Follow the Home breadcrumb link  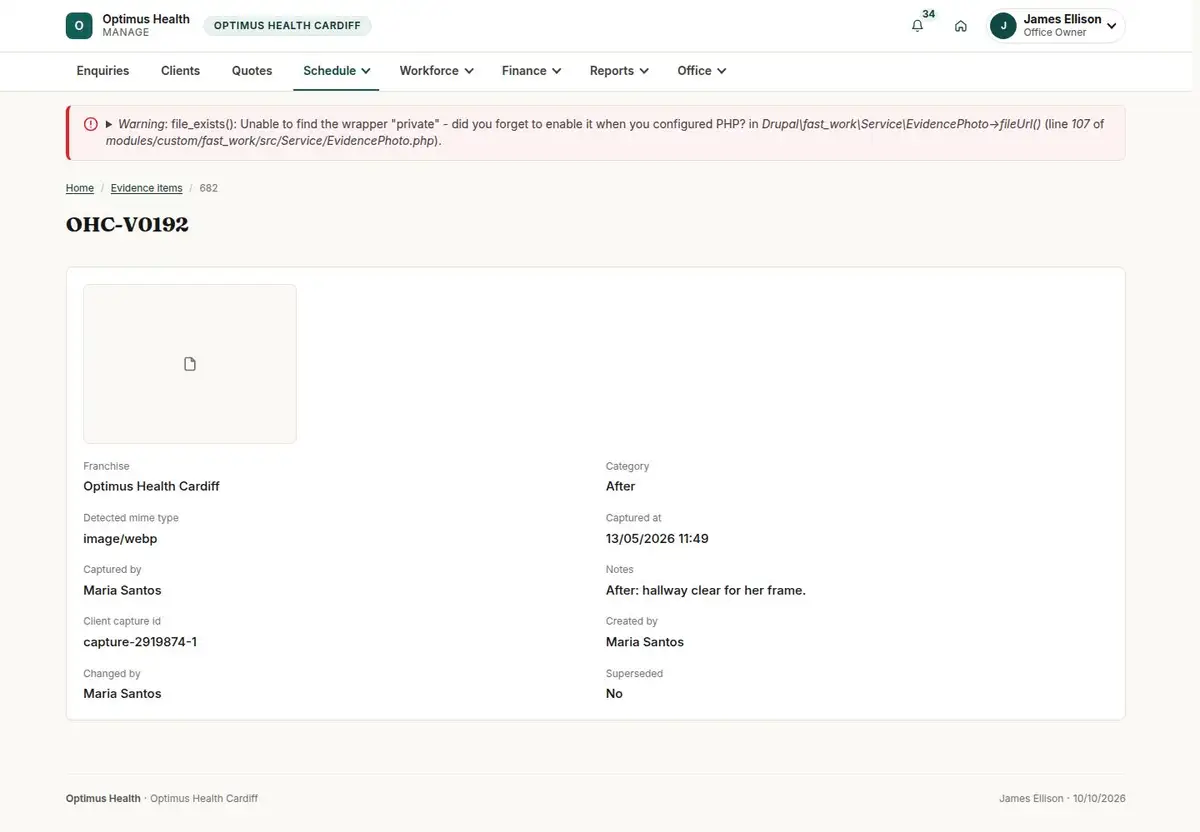80,188
